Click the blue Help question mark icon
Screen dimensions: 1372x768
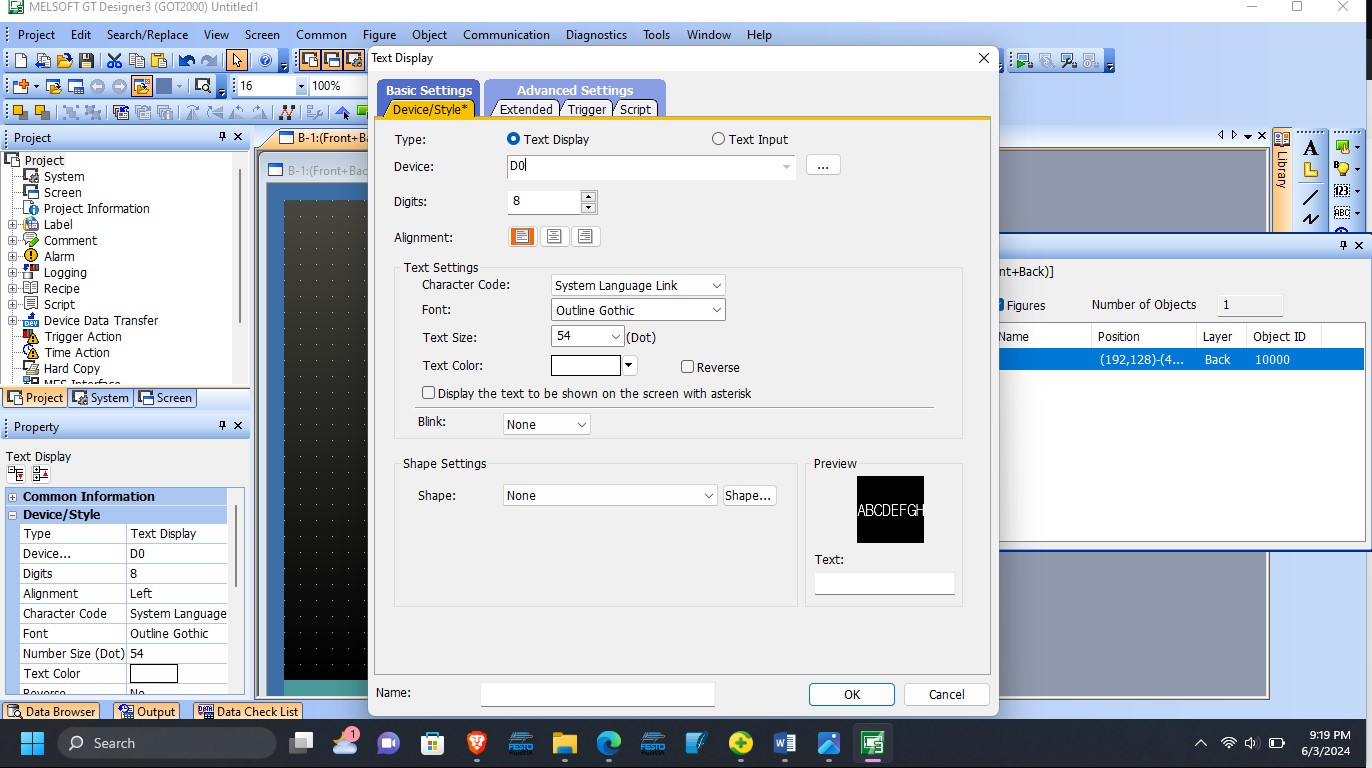click(x=266, y=61)
